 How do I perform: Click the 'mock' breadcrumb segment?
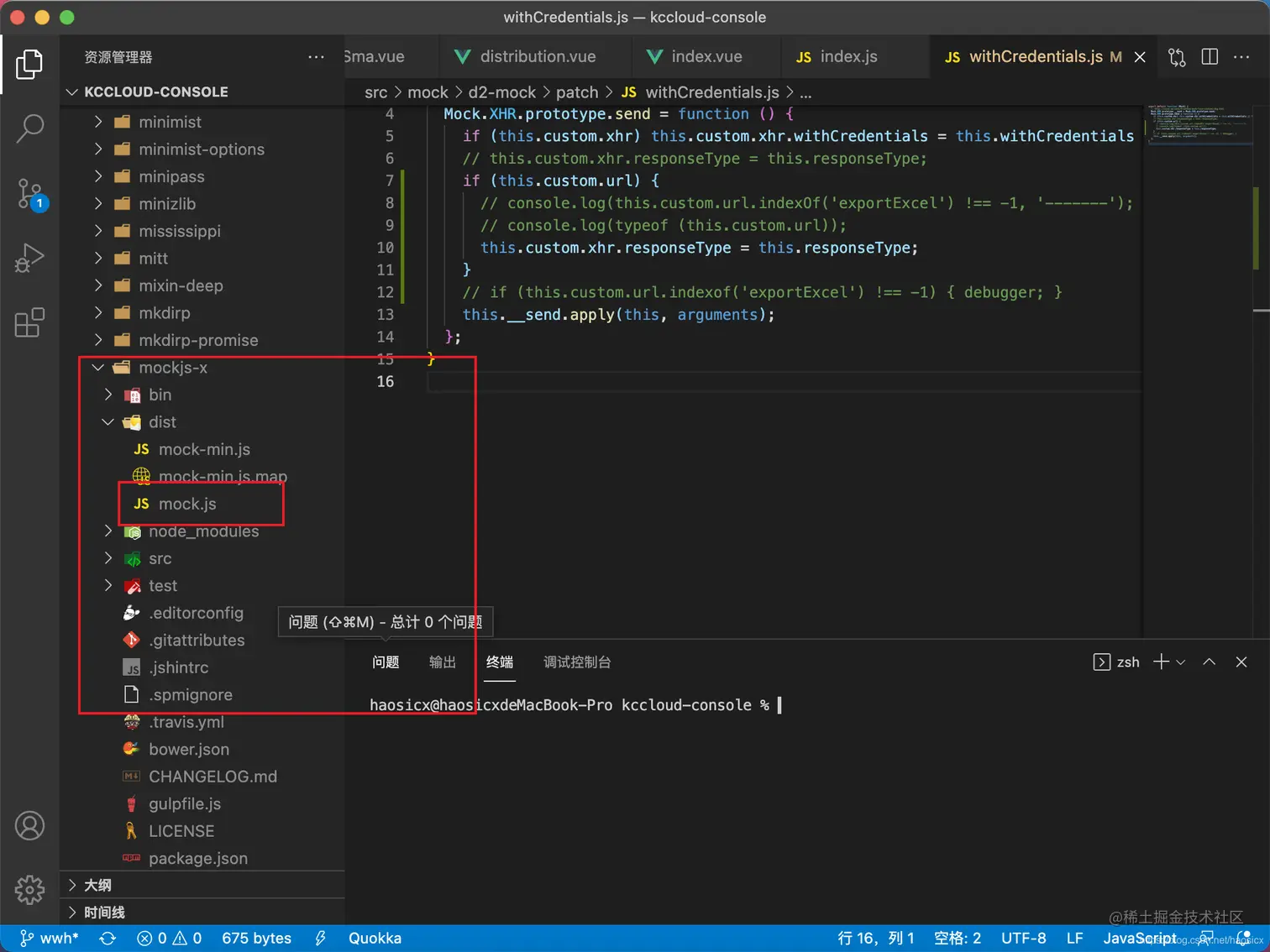point(428,92)
